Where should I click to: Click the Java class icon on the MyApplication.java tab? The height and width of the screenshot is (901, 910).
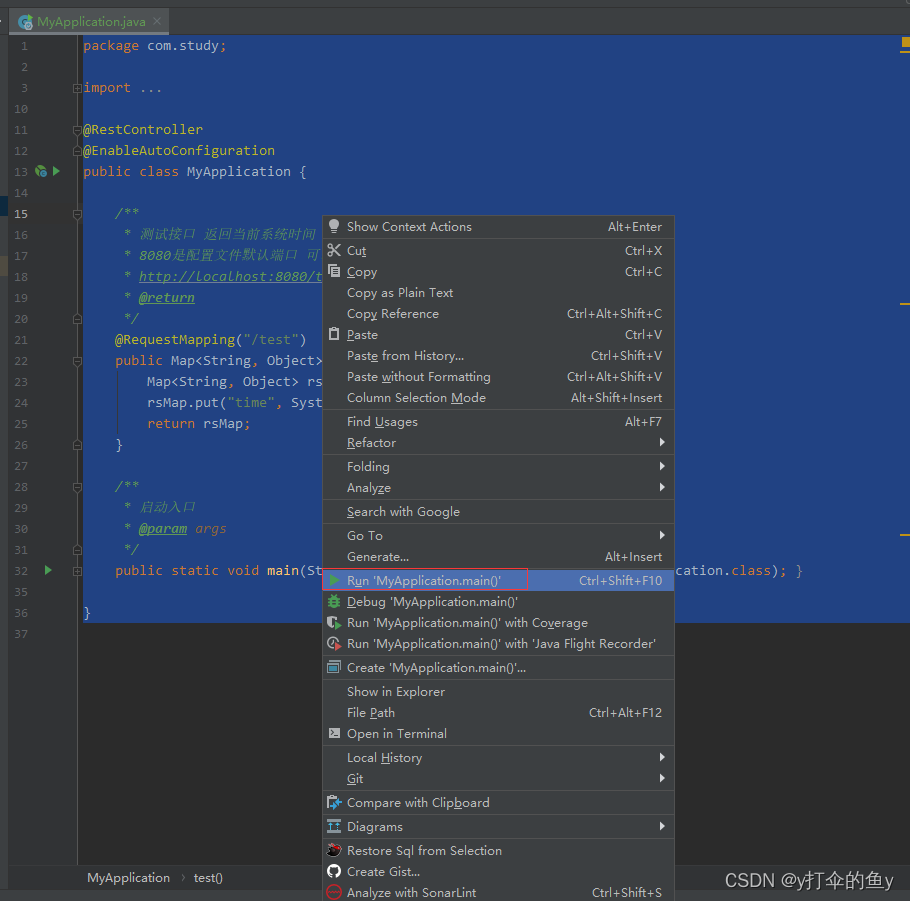(x=24, y=19)
